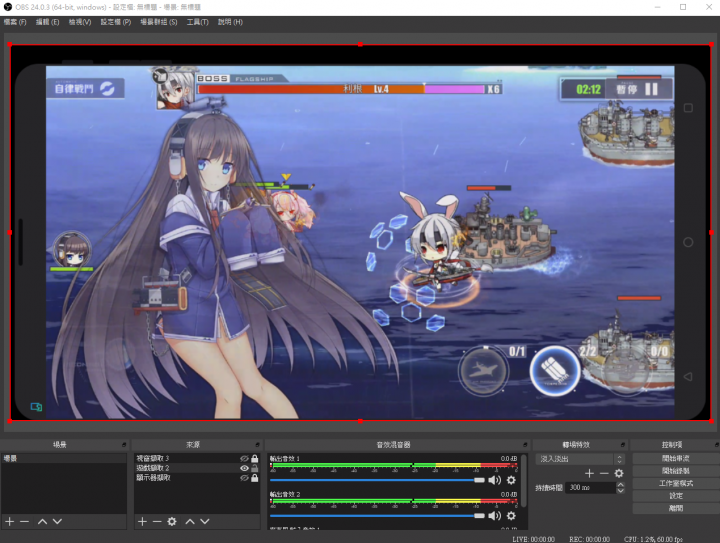Open the 場景群組 (S) menu
The height and width of the screenshot is (543, 720).
pyautogui.click(x=159, y=22)
